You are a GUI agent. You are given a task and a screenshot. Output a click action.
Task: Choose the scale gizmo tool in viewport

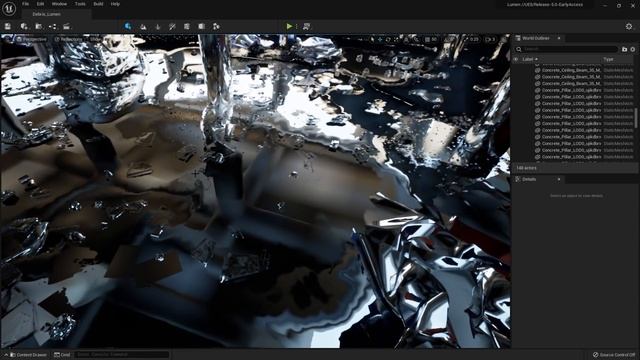[396, 40]
